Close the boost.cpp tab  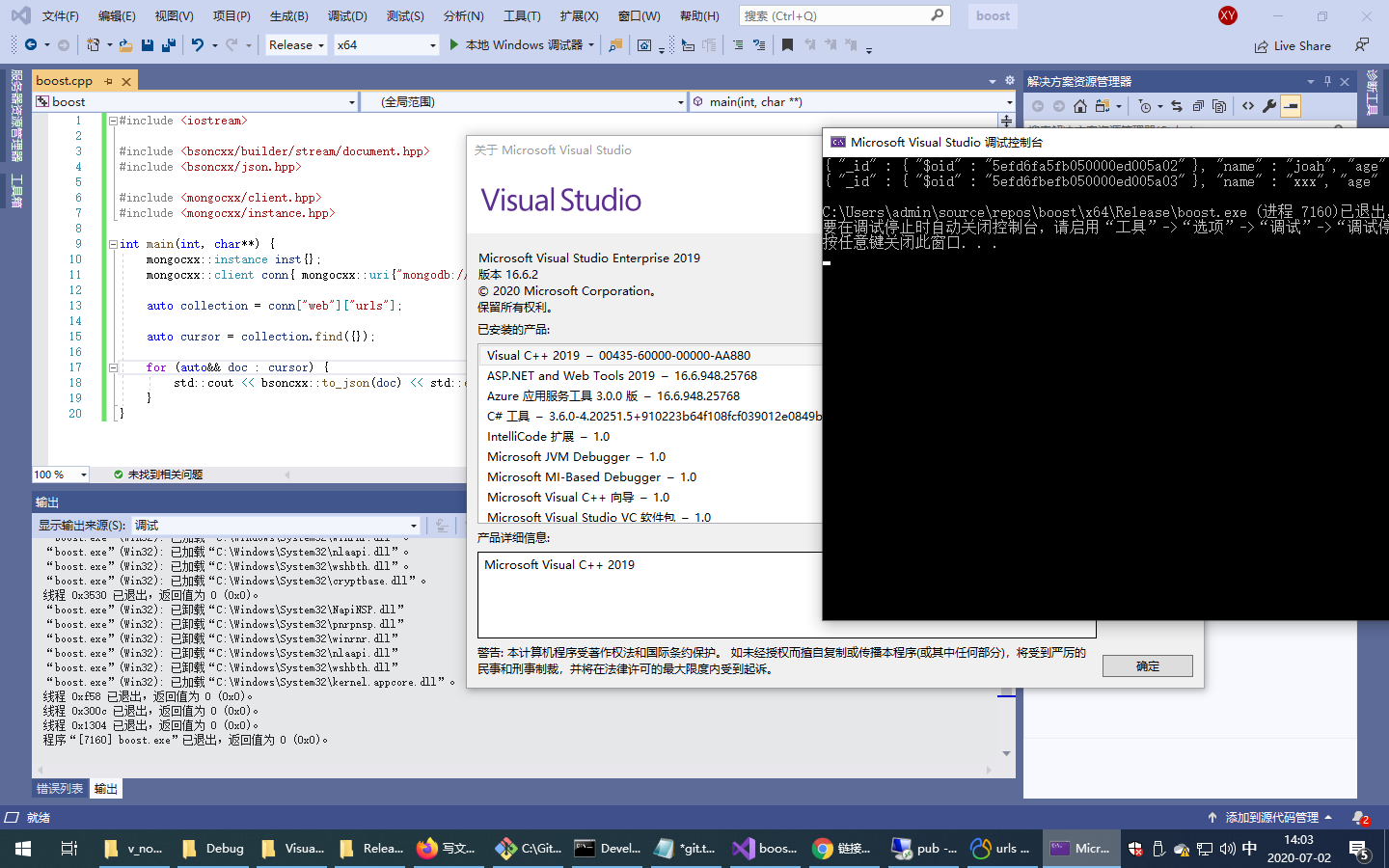126,81
